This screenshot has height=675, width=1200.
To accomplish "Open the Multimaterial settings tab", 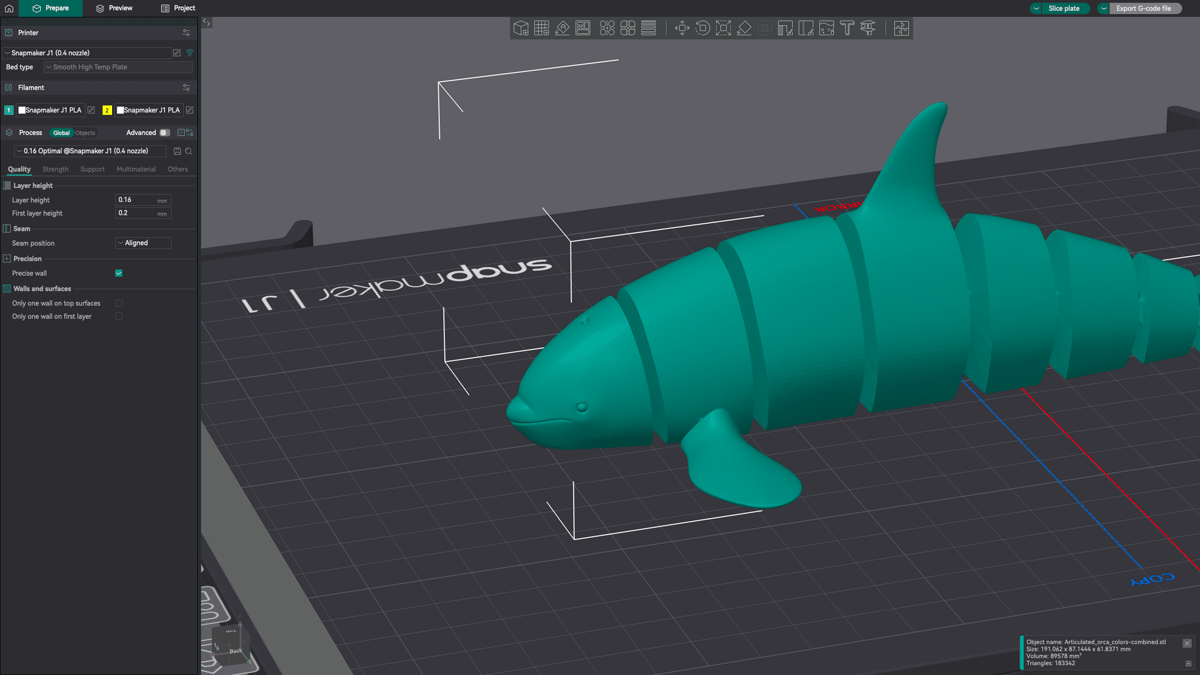I will click(x=136, y=169).
